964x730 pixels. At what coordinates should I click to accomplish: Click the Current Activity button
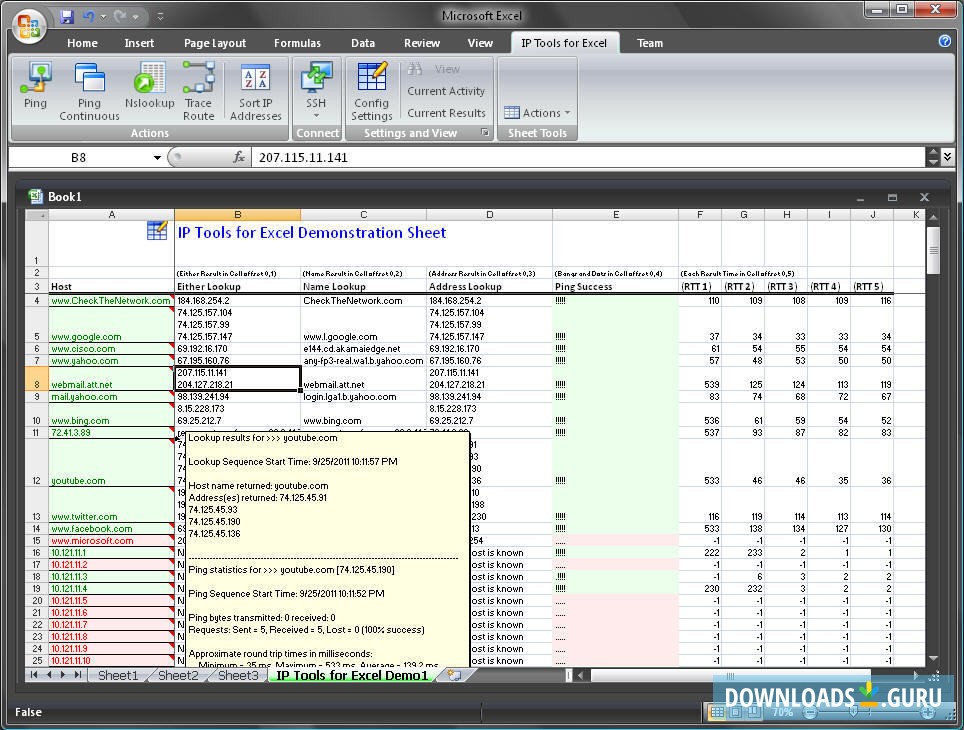[446, 91]
